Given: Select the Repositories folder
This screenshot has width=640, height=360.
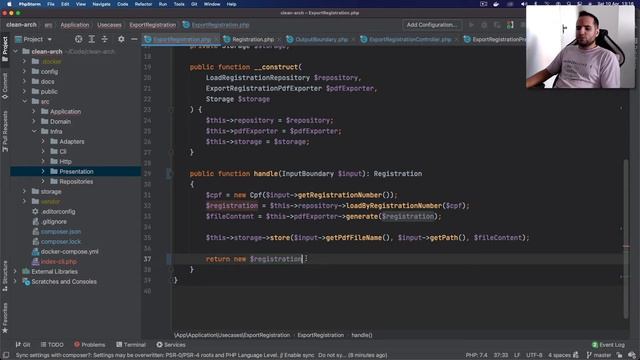Looking at the screenshot, I should coord(76,182).
